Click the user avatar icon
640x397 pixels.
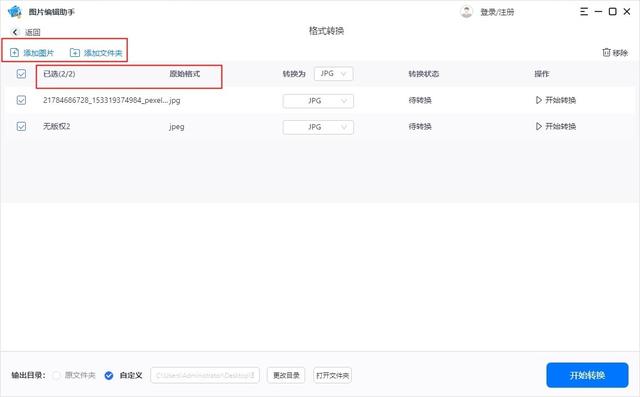pos(466,12)
